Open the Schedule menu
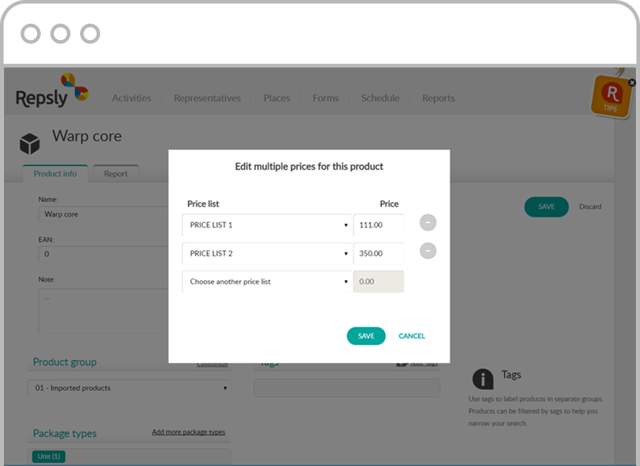640x466 pixels. 380,98
